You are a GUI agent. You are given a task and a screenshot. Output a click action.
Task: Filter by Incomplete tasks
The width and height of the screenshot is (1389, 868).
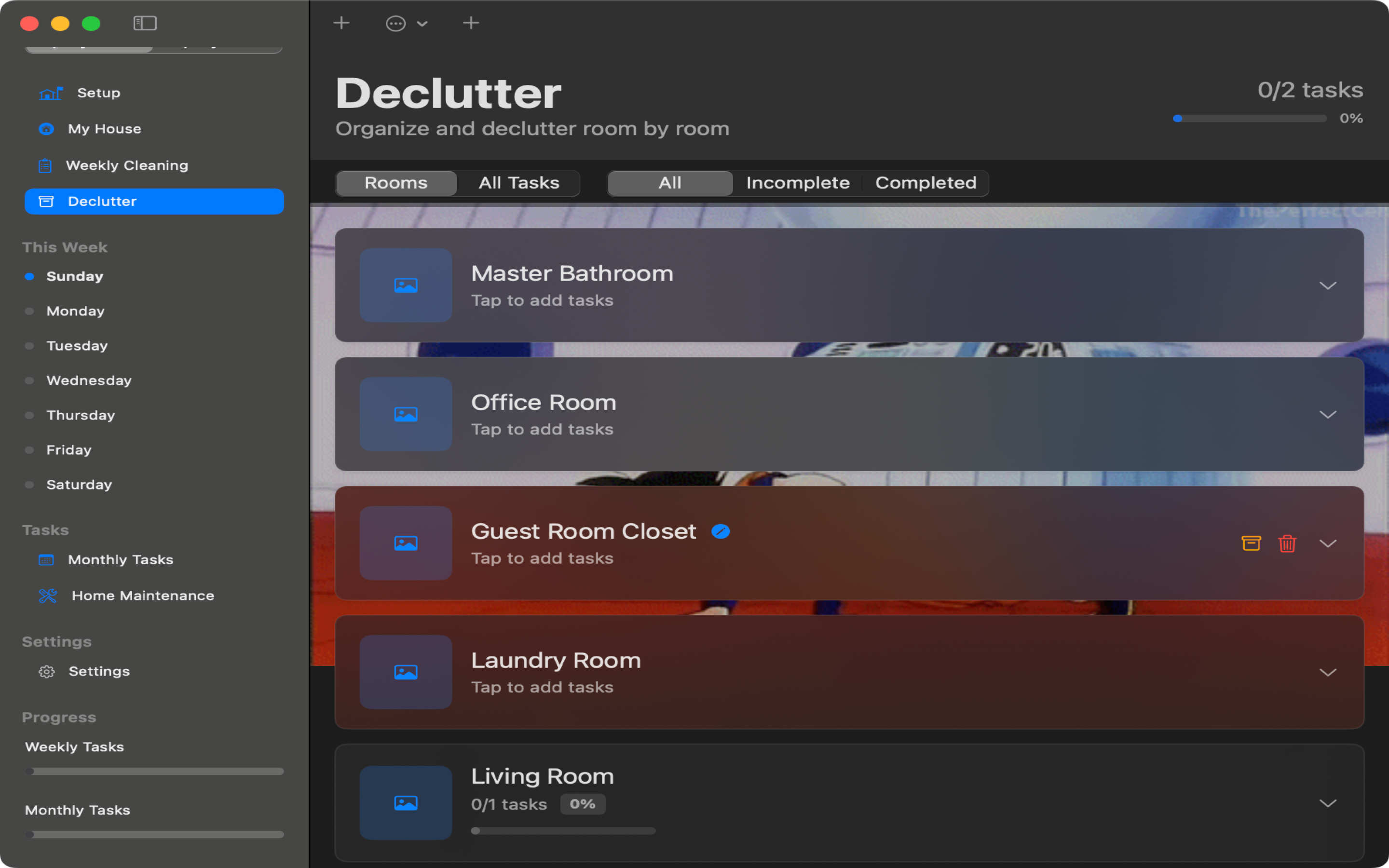pos(798,183)
